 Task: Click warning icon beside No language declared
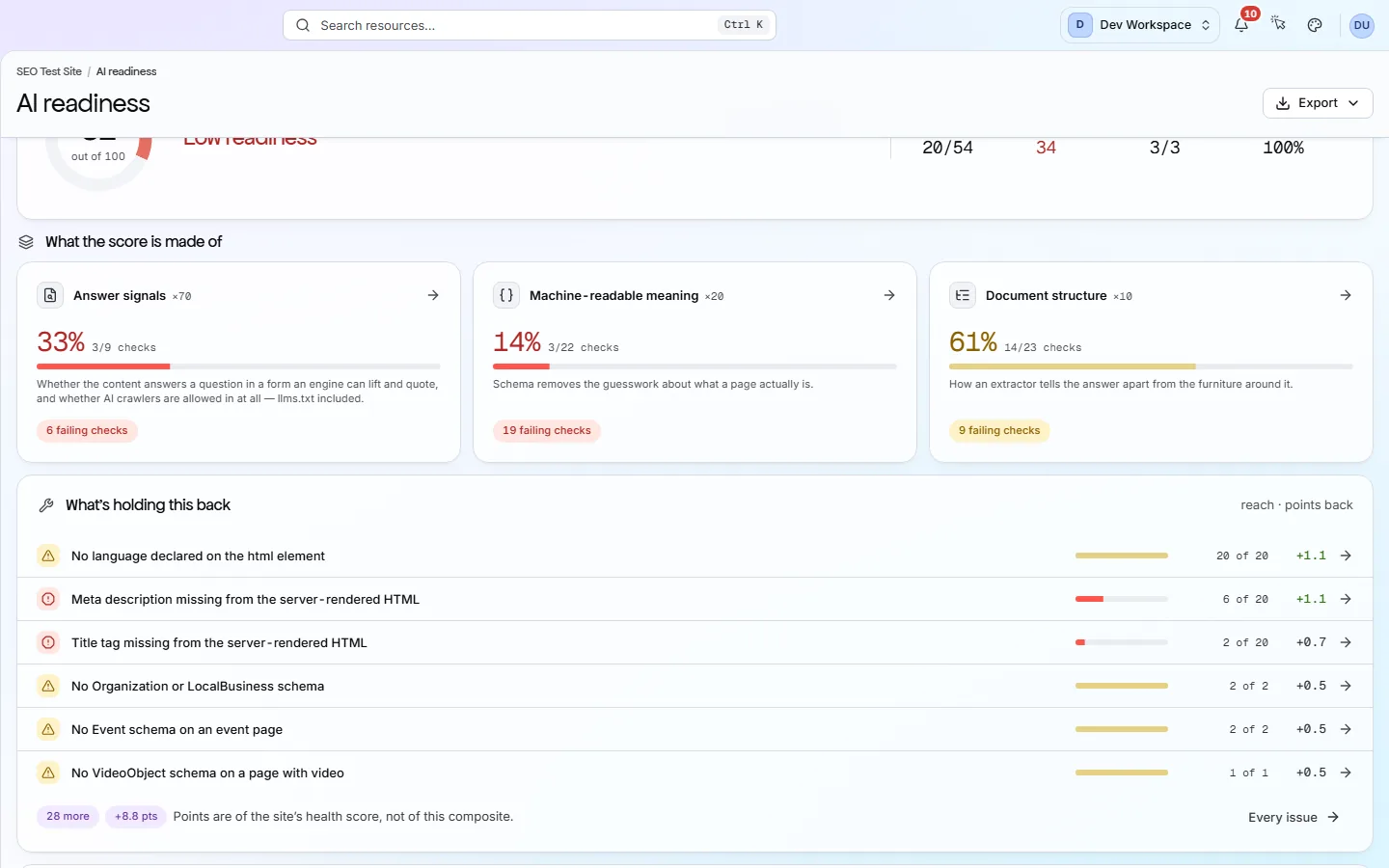click(48, 556)
